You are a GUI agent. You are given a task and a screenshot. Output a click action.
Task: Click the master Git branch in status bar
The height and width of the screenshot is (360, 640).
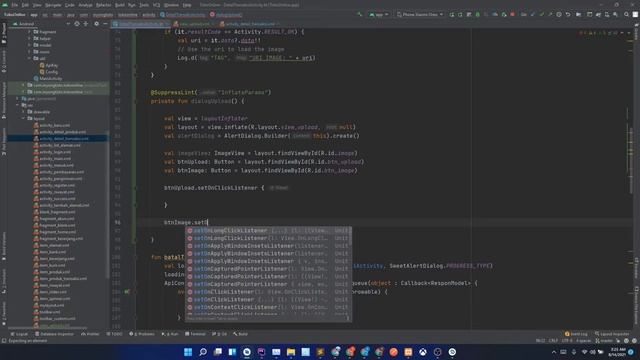click(x=604, y=340)
